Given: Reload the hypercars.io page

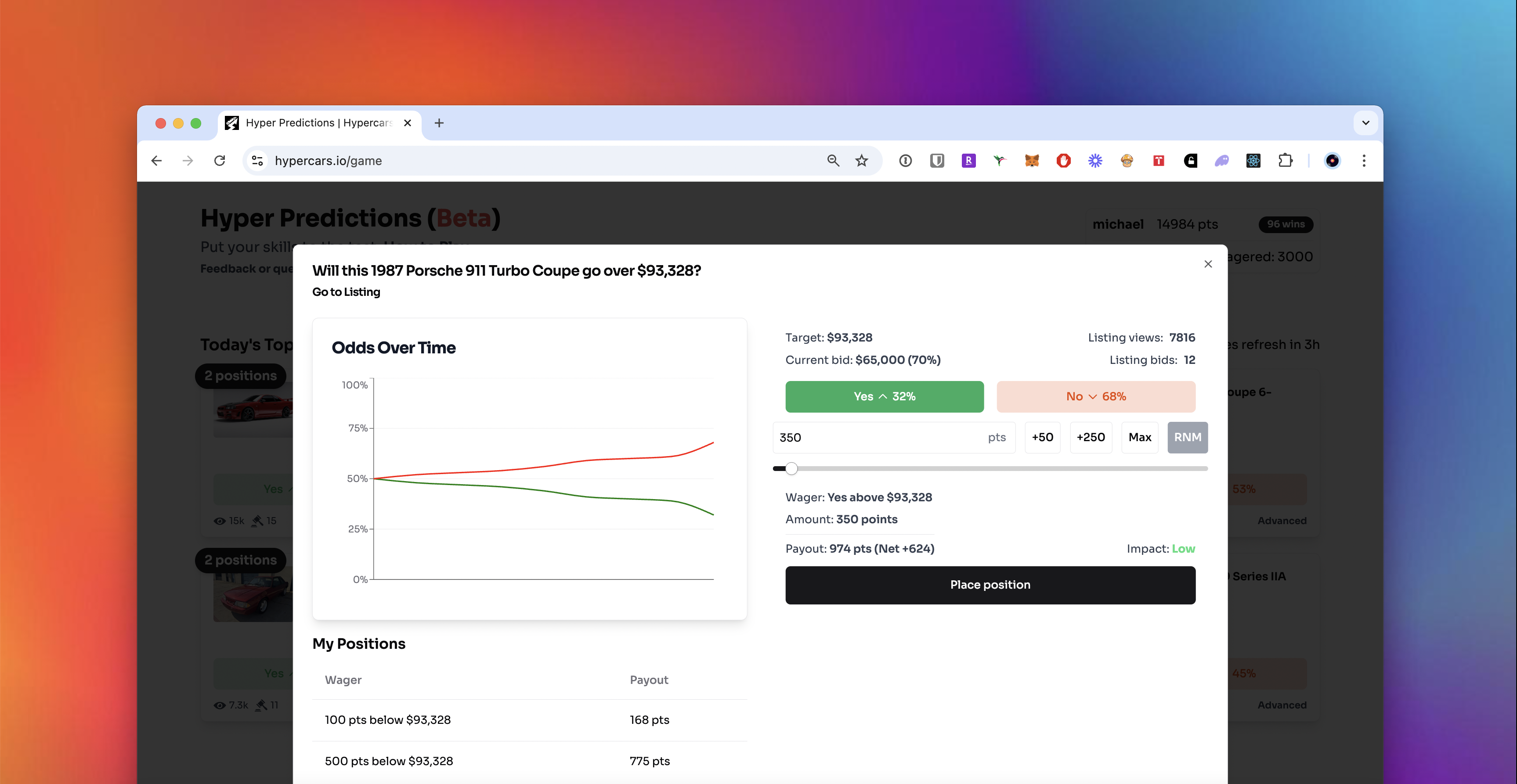Looking at the screenshot, I should click(x=220, y=161).
